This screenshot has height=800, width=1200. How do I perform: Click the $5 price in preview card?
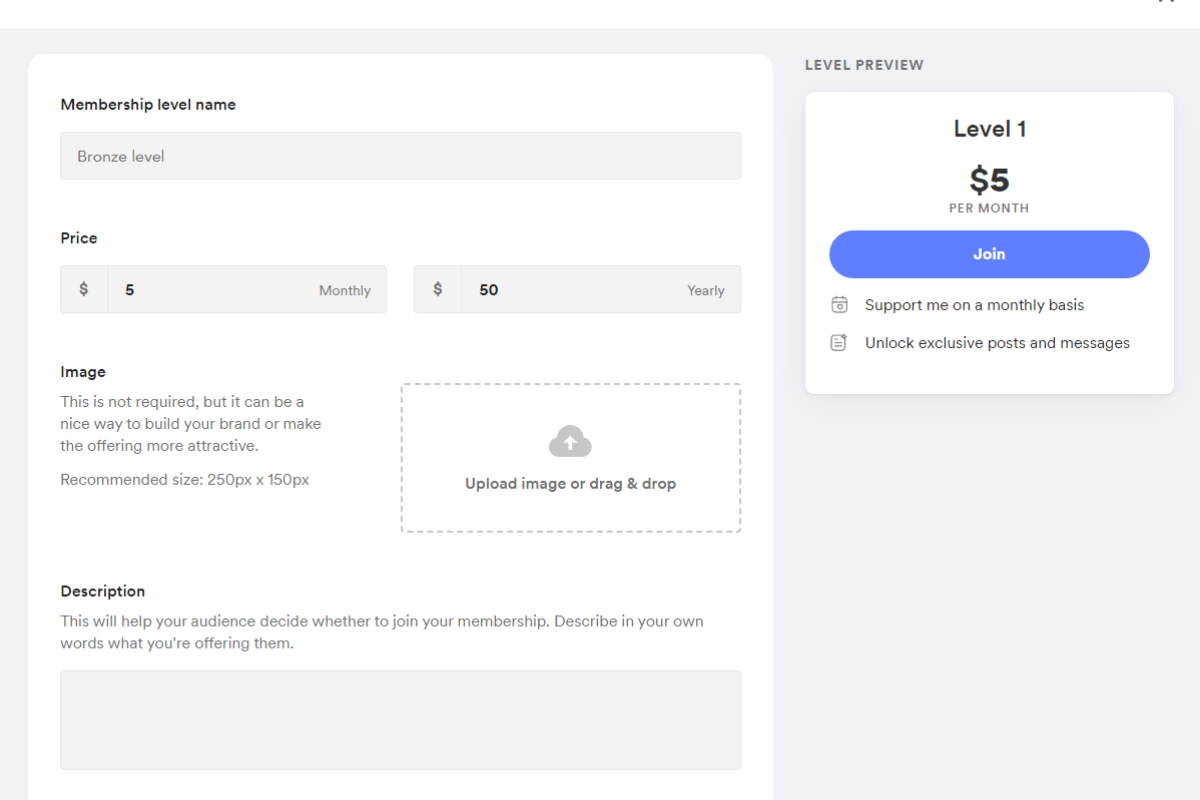[989, 180]
